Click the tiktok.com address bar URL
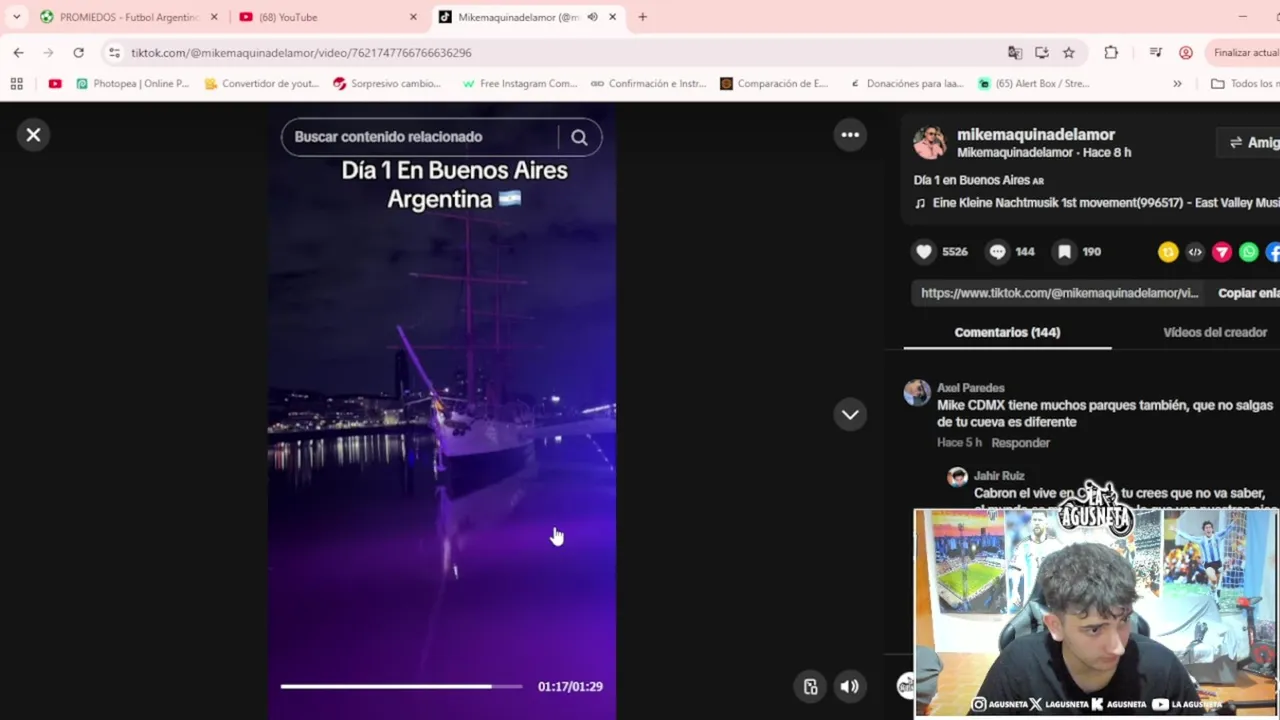 pyautogui.click(x=301, y=53)
